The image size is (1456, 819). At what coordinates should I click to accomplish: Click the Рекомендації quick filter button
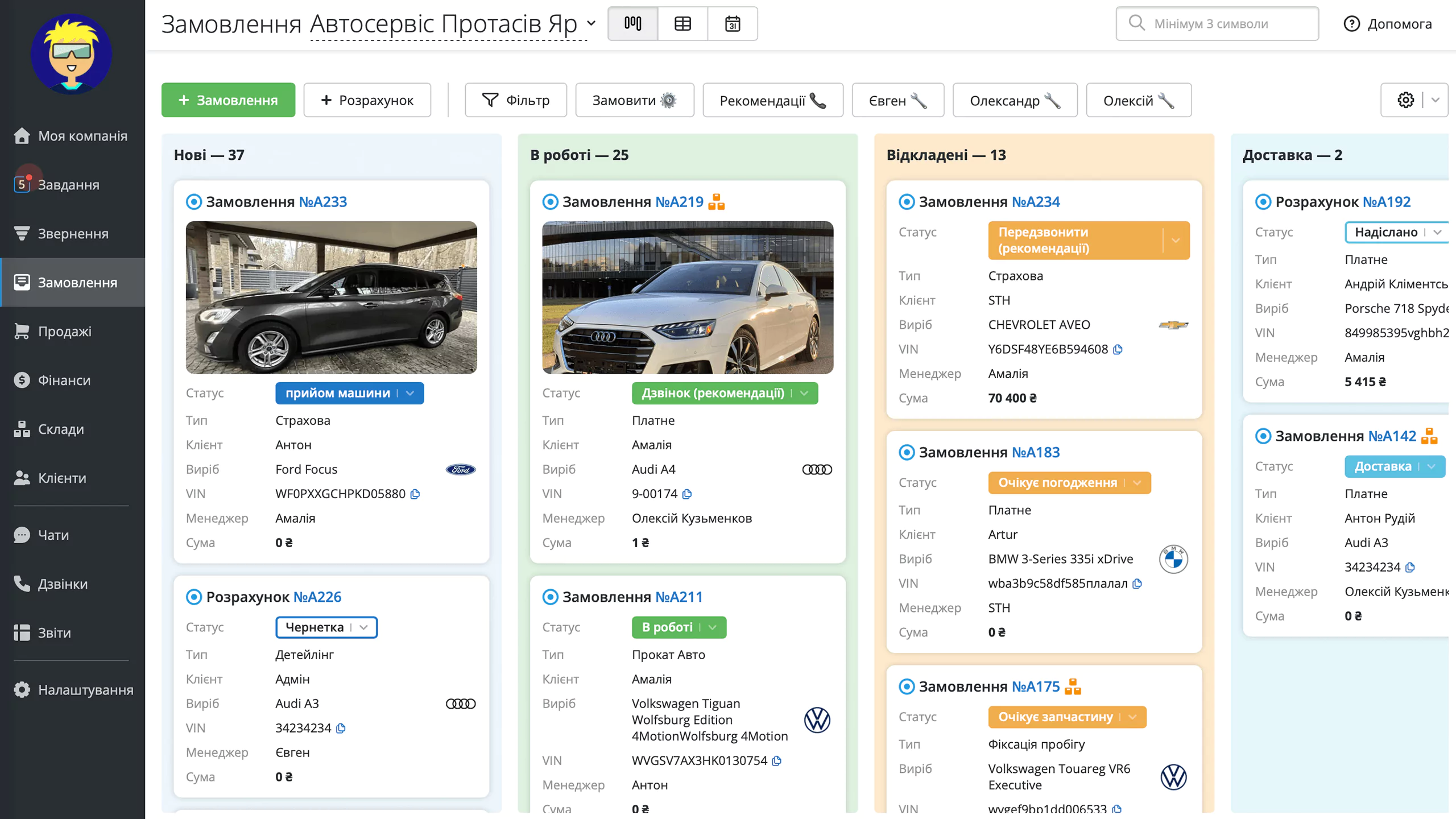773,100
